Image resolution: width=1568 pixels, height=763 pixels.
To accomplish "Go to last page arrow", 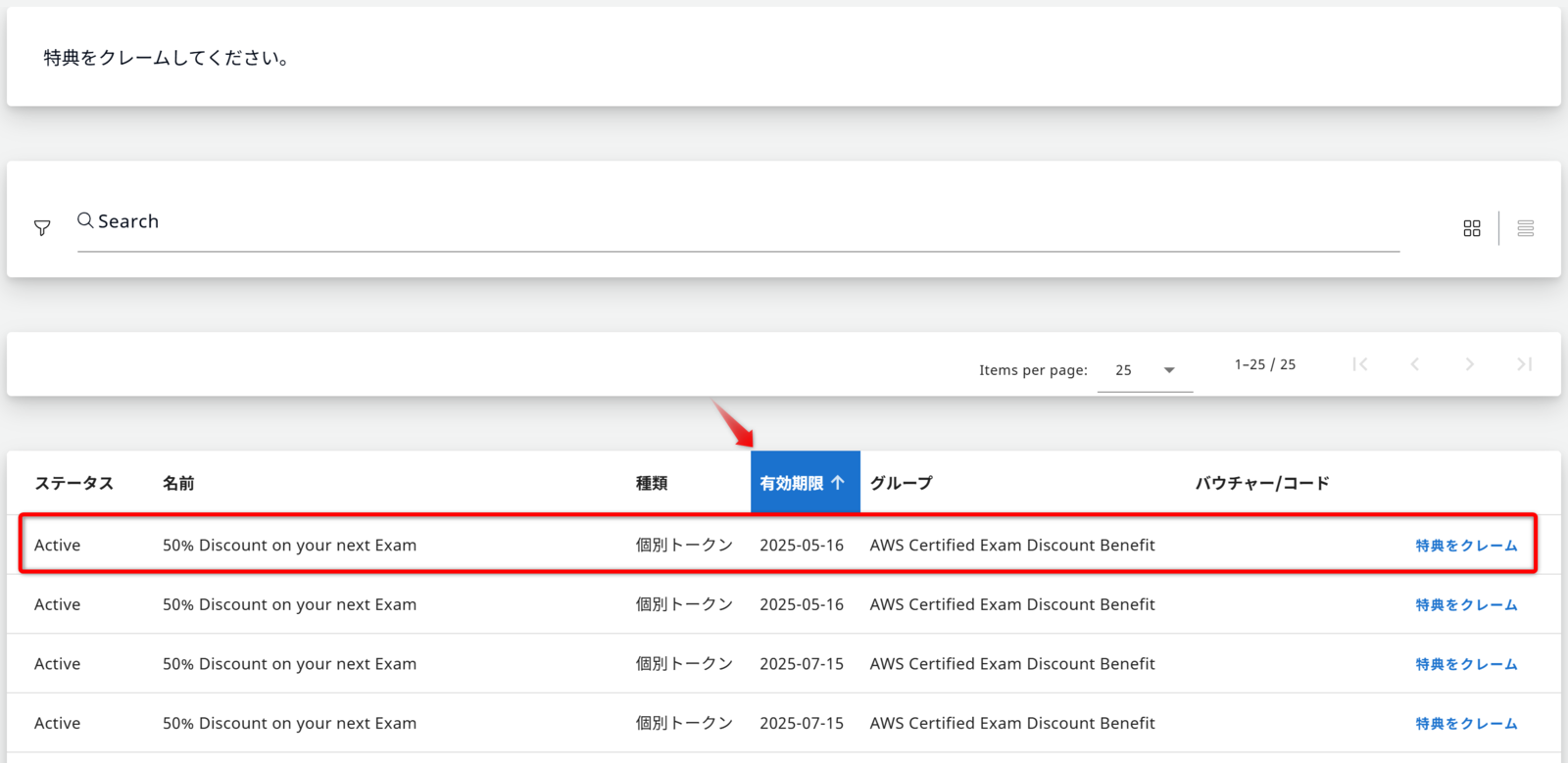I will [x=1525, y=364].
